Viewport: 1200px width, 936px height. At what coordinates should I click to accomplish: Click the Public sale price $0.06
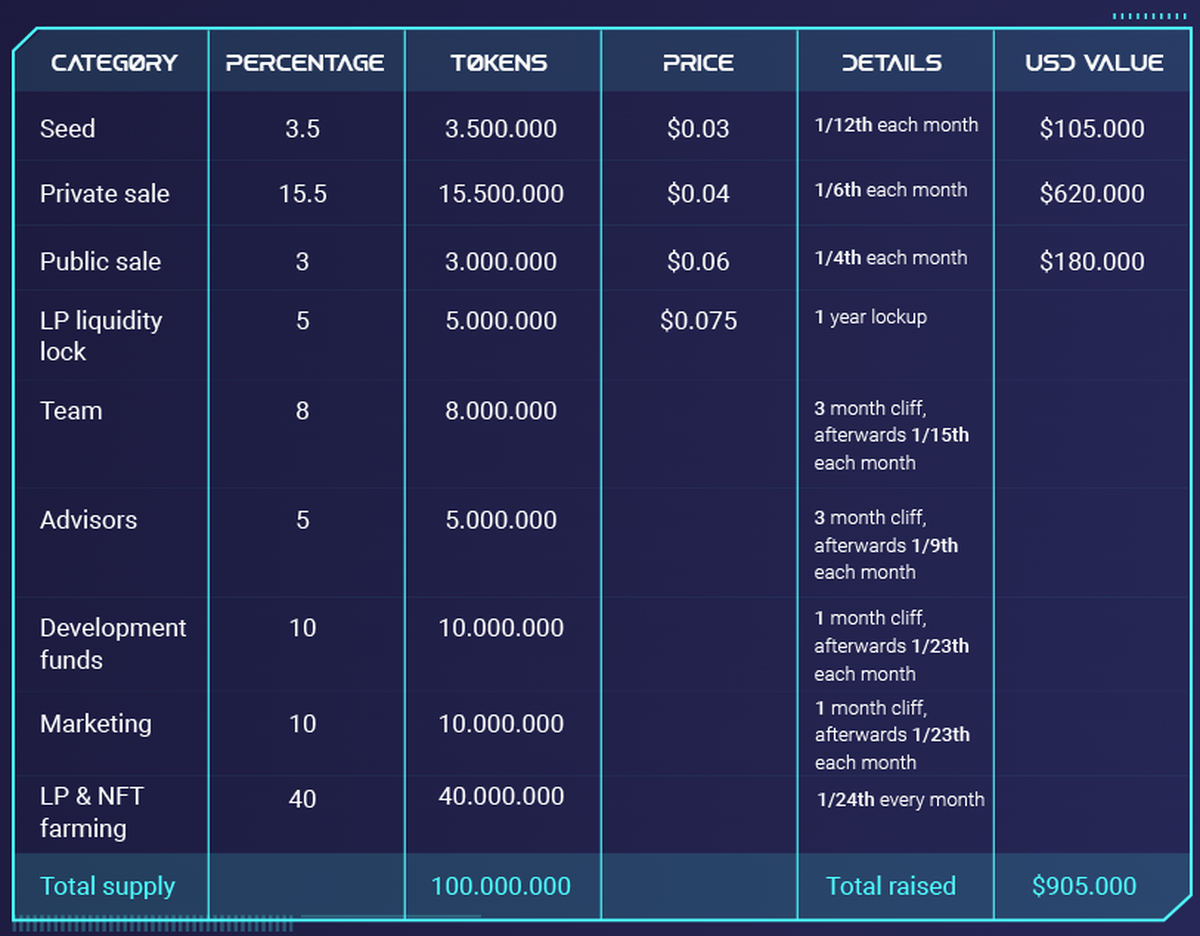click(698, 262)
